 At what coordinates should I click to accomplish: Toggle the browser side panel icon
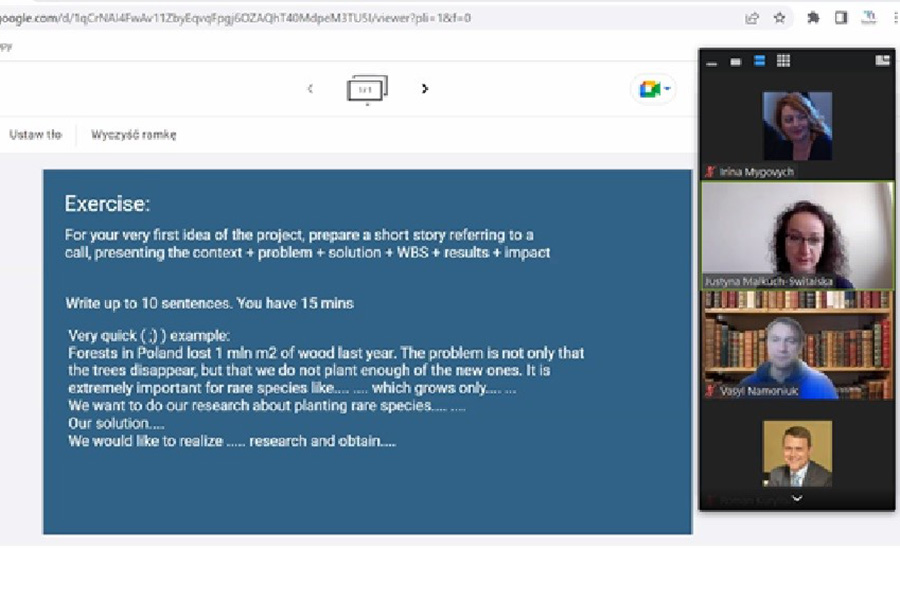(x=841, y=18)
